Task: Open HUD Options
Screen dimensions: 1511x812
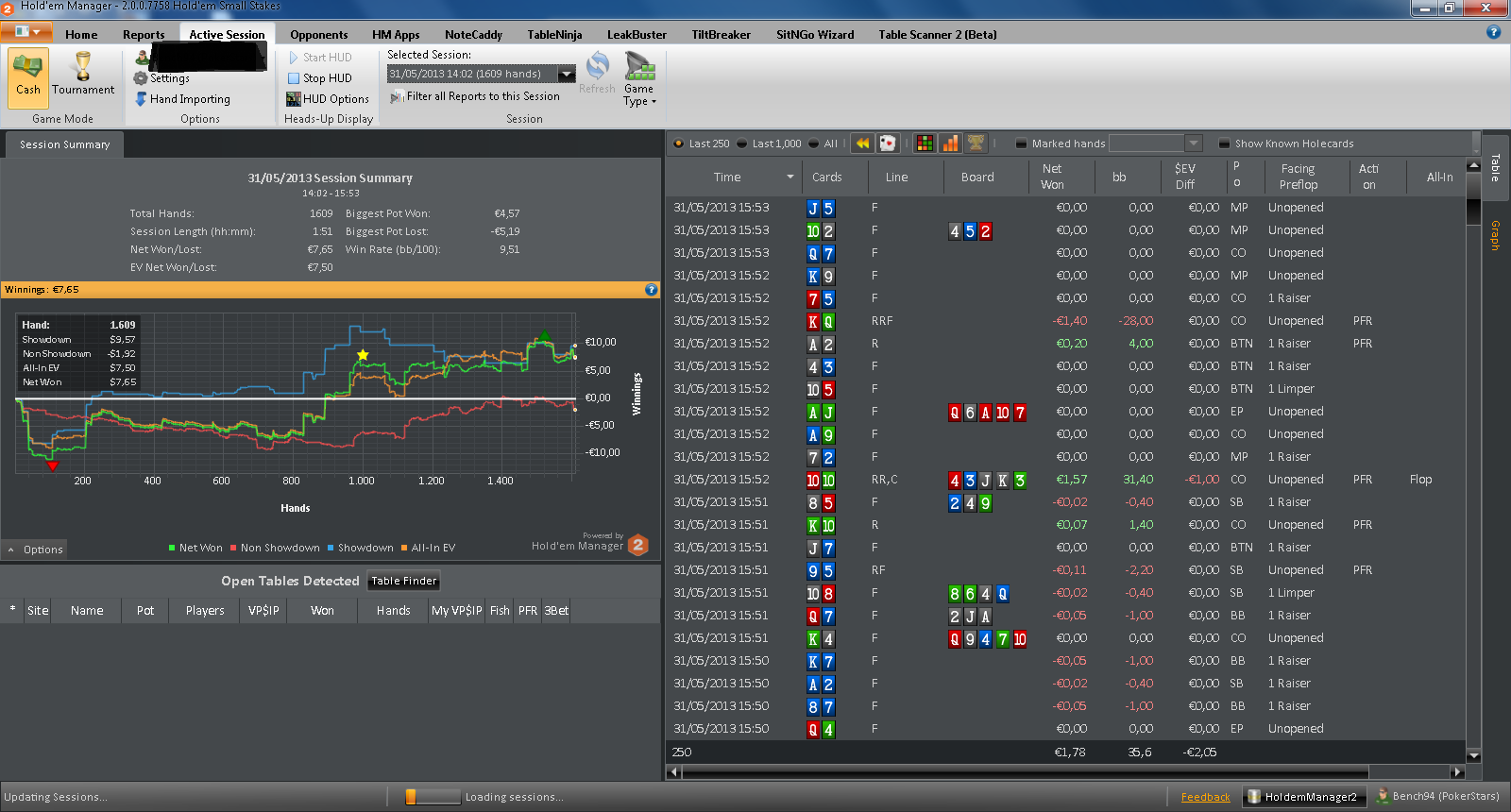Action: tap(328, 99)
